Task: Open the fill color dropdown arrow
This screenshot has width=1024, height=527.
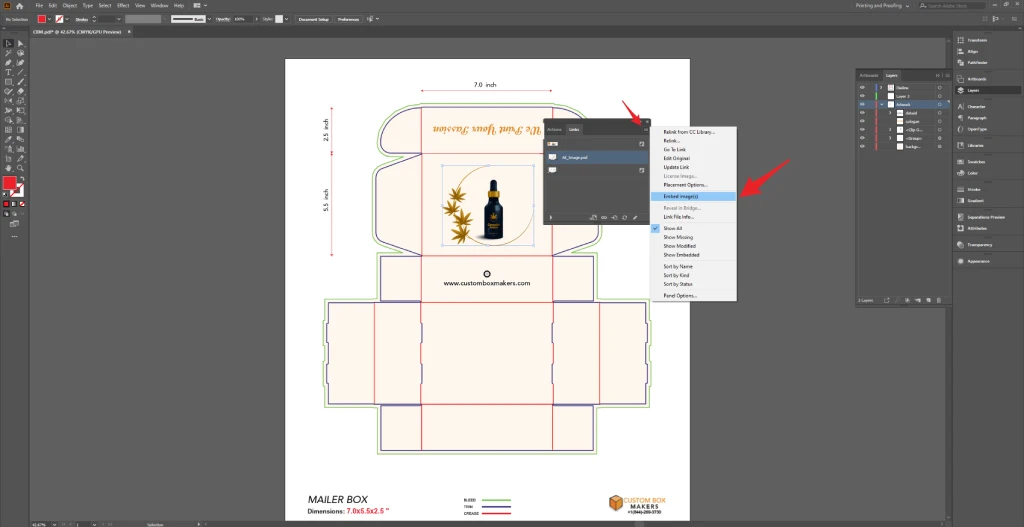Action: 50,18
